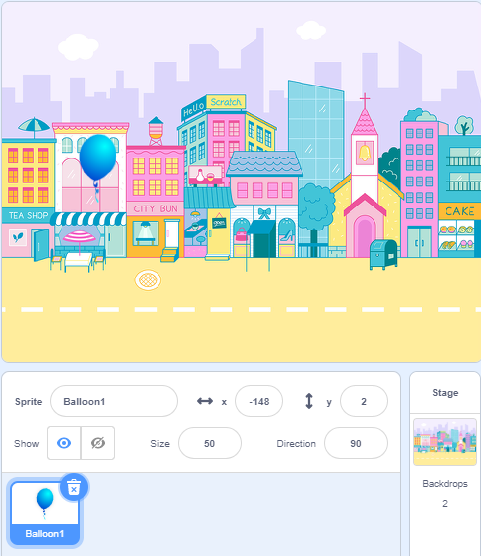Click the vertical arrows y icon
This screenshot has height=556, width=481.
[309, 401]
